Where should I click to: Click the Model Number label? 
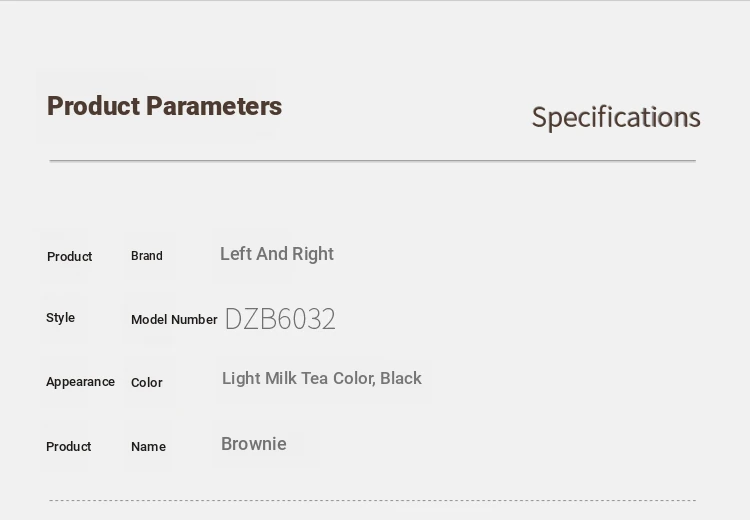point(174,320)
